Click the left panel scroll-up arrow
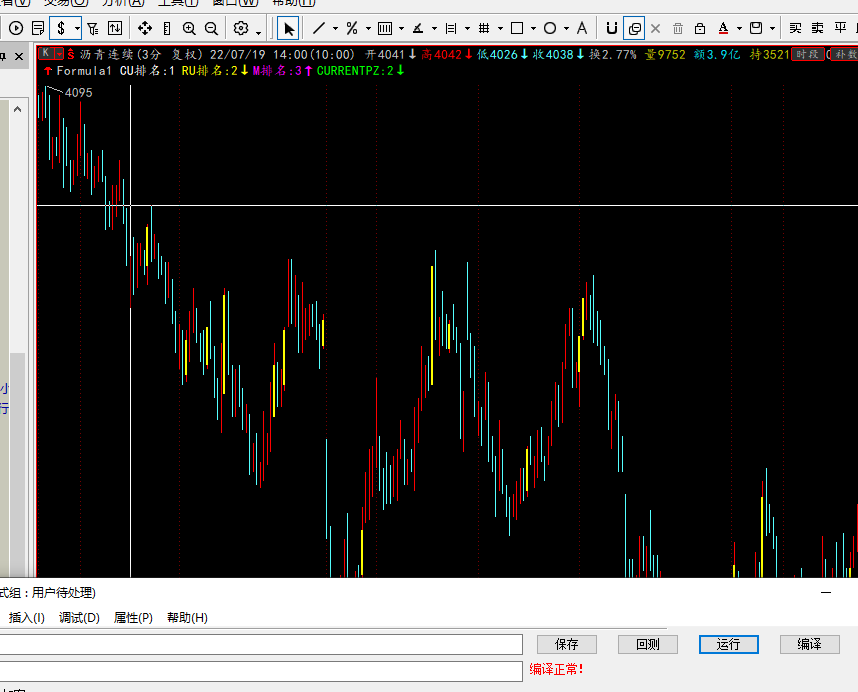Image resolution: width=858 pixels, height=692 pixels. pos(18,109)
